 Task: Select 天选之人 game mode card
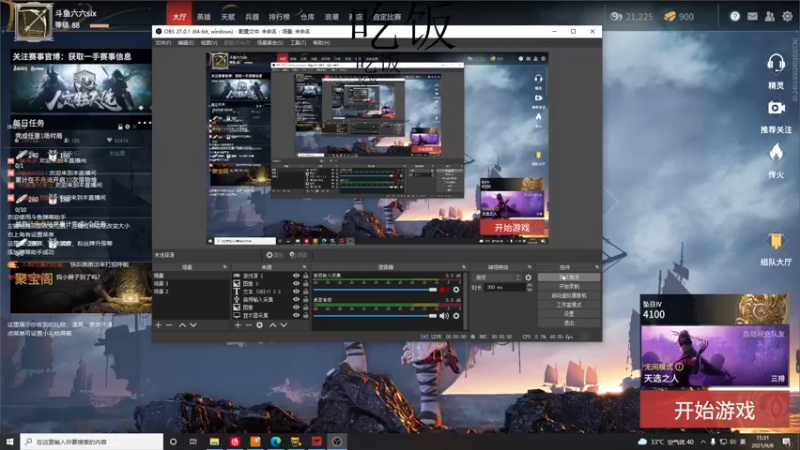point(715,356)
